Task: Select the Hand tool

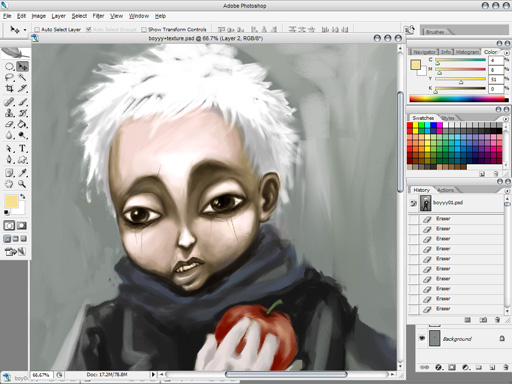Action: (x=9, y=184)
